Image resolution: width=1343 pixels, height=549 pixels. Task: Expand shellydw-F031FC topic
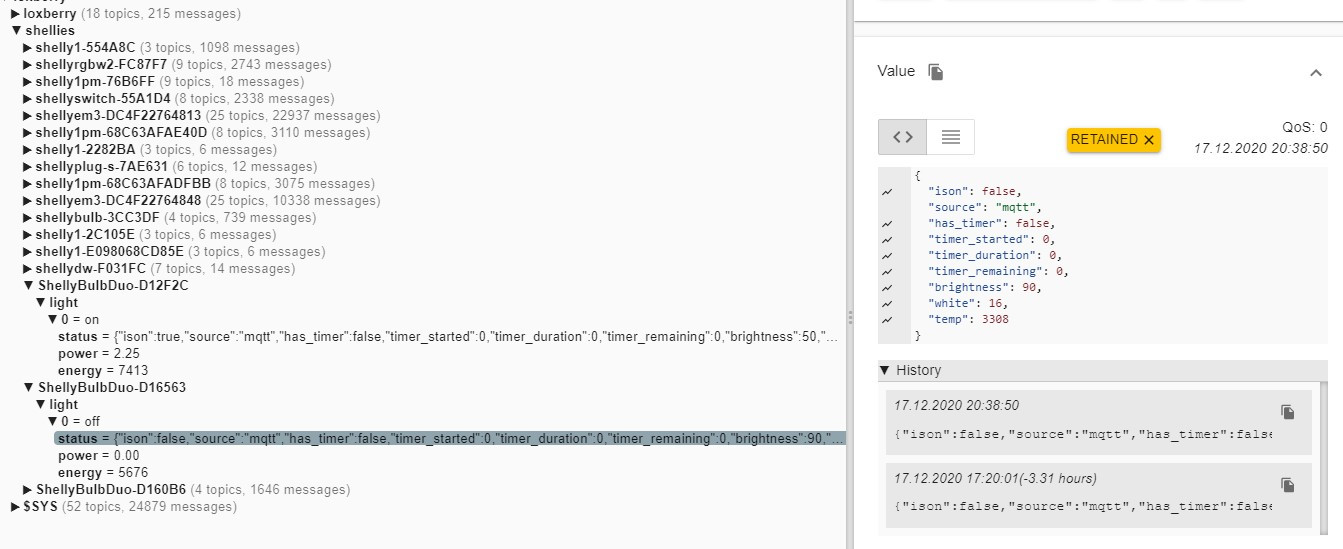tap(27, 269)
